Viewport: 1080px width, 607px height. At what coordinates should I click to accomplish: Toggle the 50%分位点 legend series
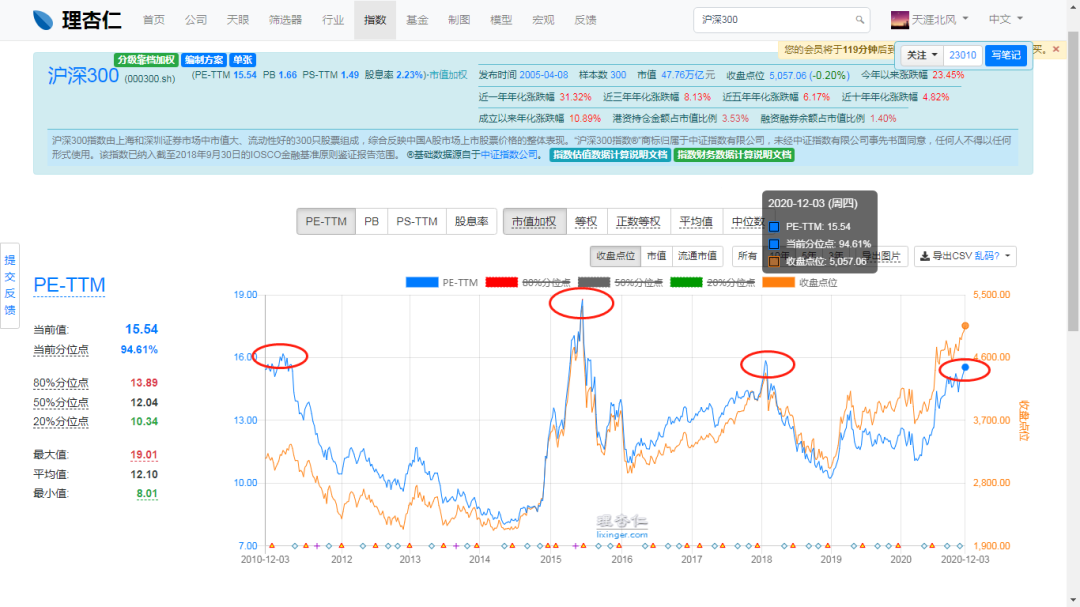[621, 282]
